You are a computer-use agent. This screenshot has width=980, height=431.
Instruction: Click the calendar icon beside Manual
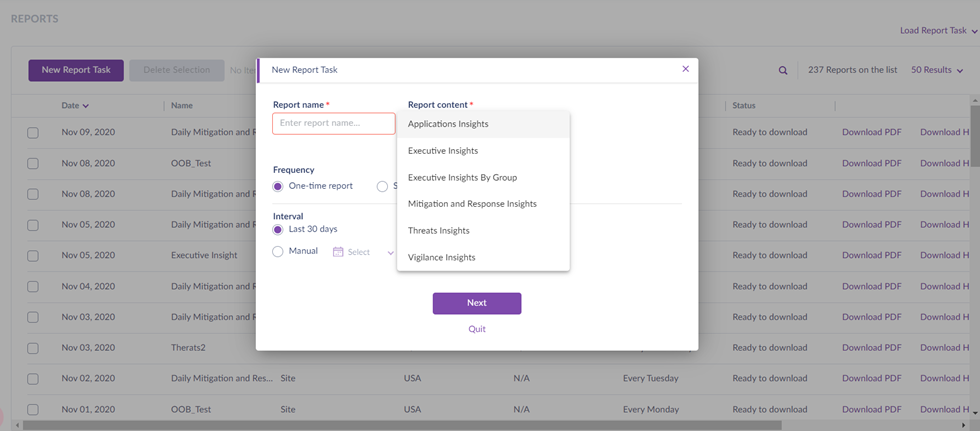coord(338,252)
